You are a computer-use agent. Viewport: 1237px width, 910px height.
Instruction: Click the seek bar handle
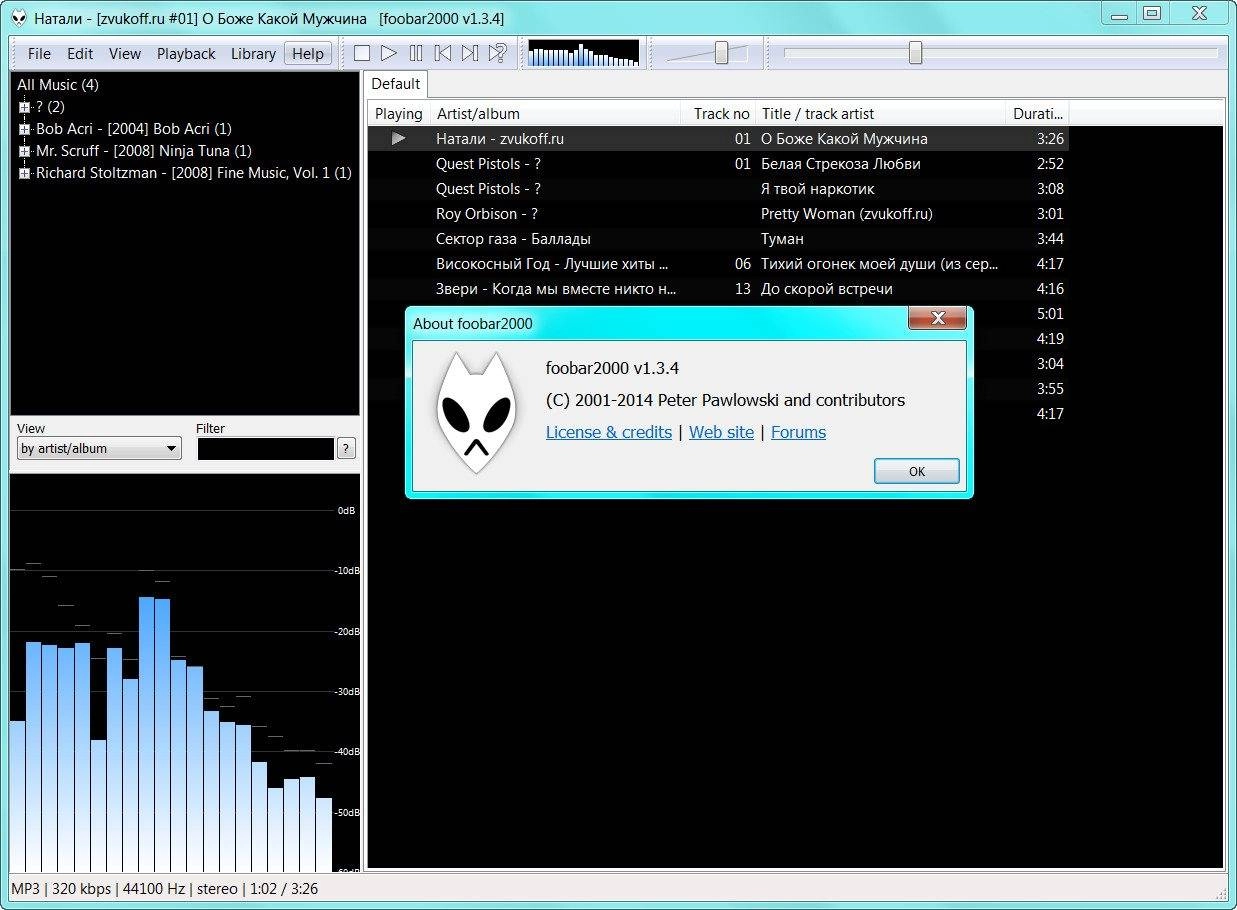[x=915, y=53]
